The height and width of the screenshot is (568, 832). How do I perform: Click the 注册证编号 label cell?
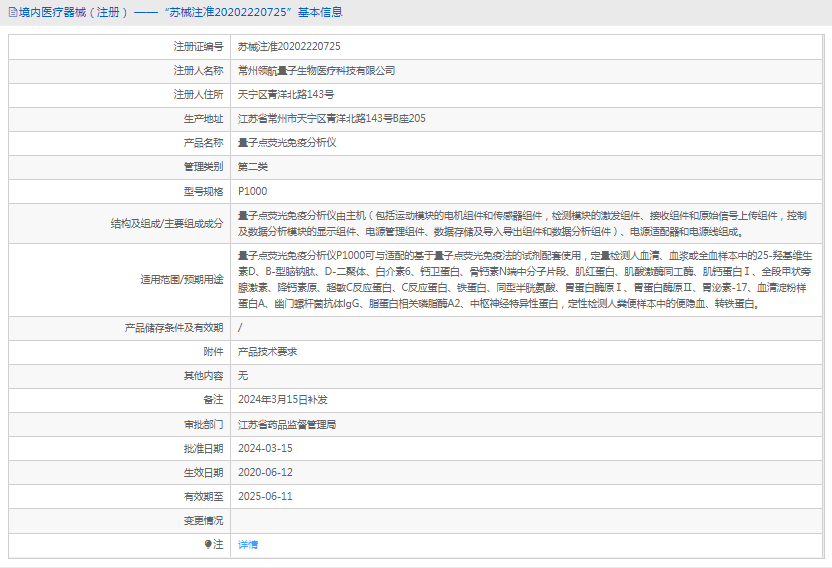click(198, 47)
